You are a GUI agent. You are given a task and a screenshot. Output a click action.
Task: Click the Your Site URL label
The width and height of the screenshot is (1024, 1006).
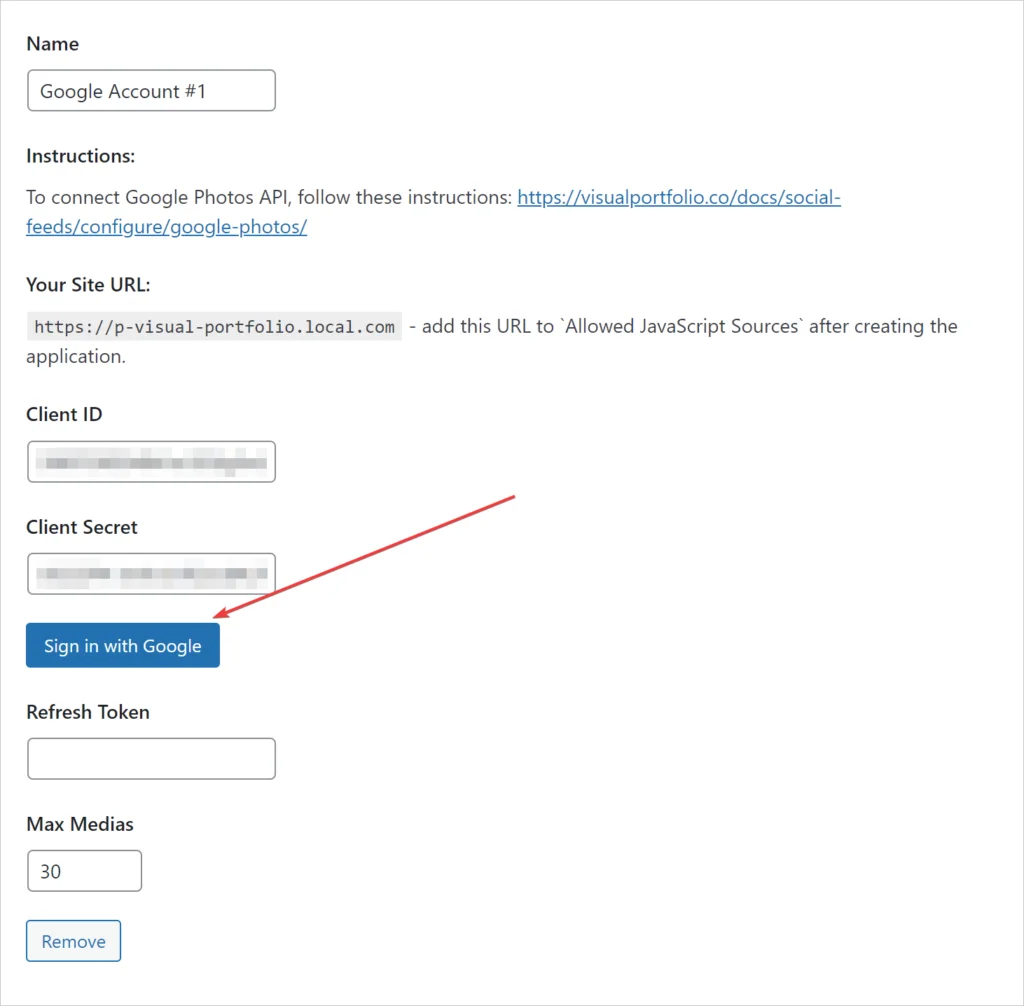point(88,285)
